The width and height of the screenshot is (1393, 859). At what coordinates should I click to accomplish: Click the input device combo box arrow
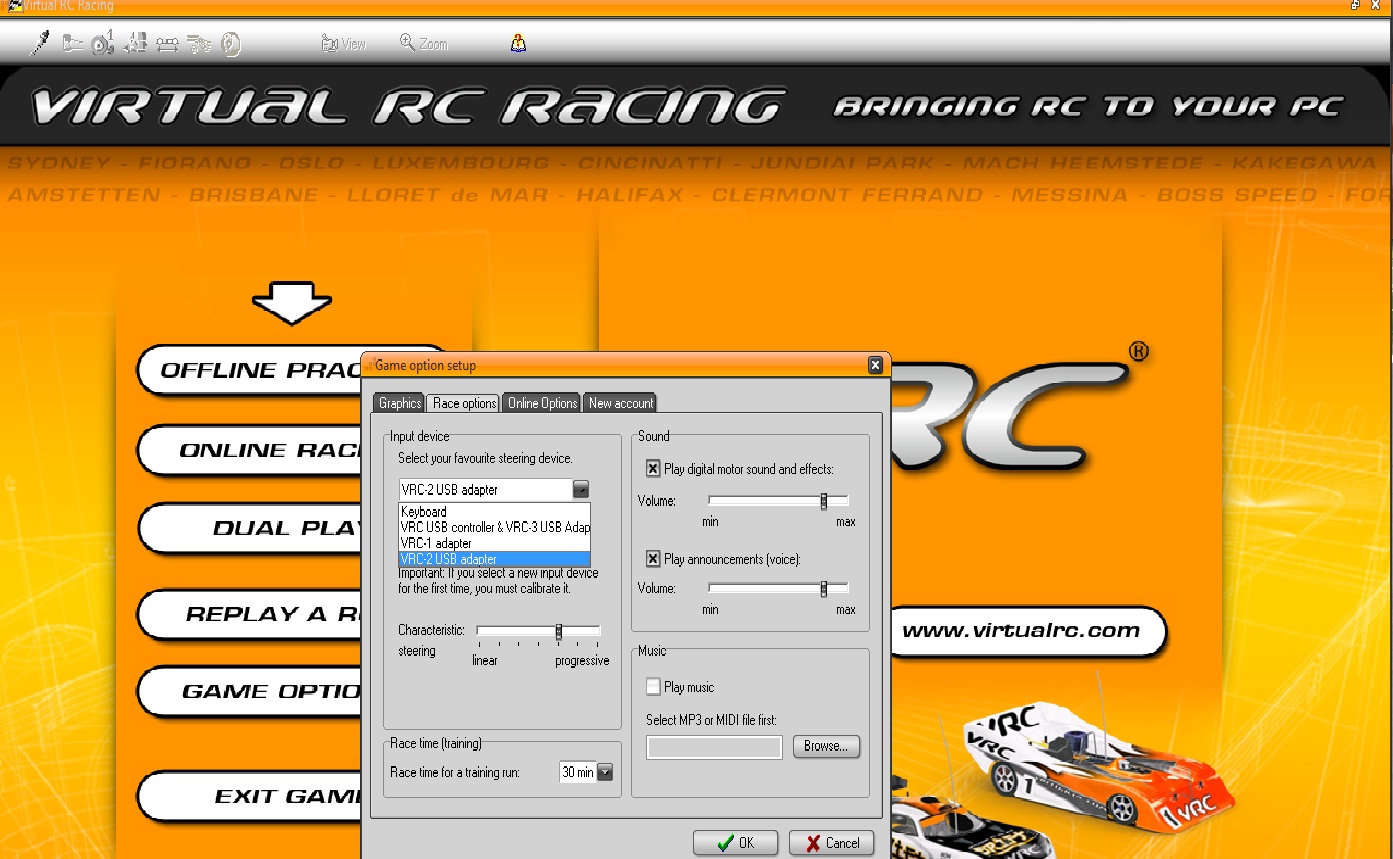(581, 489)
